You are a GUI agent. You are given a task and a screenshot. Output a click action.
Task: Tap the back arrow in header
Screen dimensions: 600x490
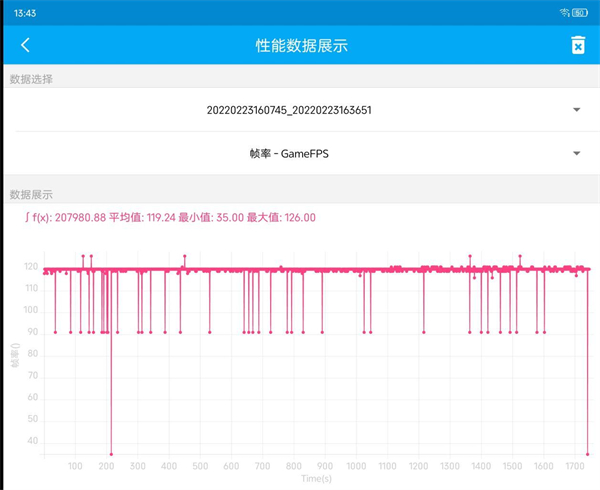coord(25,45)
